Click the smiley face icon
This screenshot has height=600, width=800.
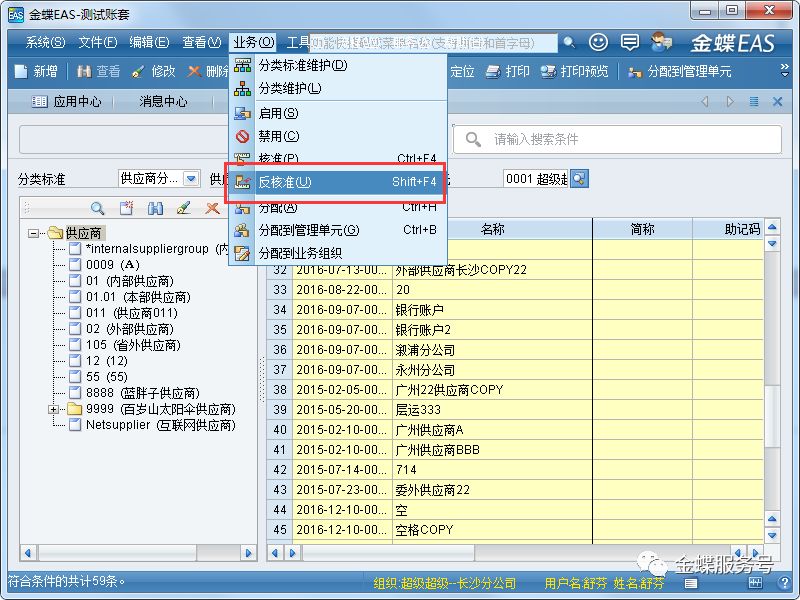point(598,42)
